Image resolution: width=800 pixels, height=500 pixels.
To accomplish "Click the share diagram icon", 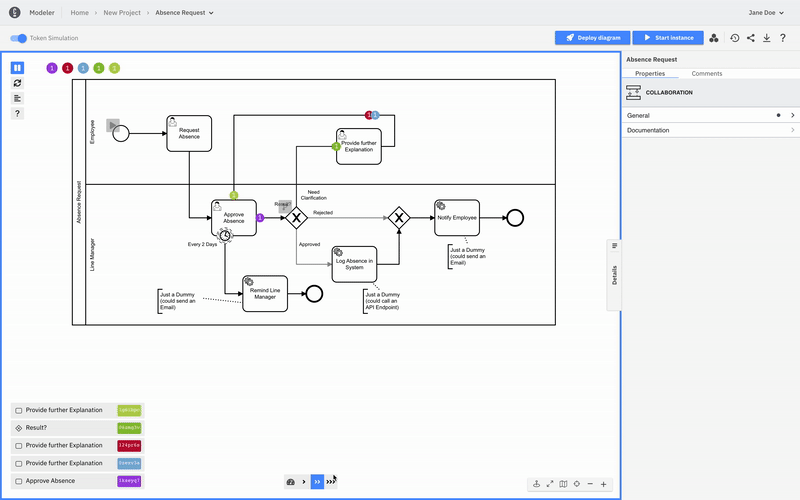I will (751, 38).
